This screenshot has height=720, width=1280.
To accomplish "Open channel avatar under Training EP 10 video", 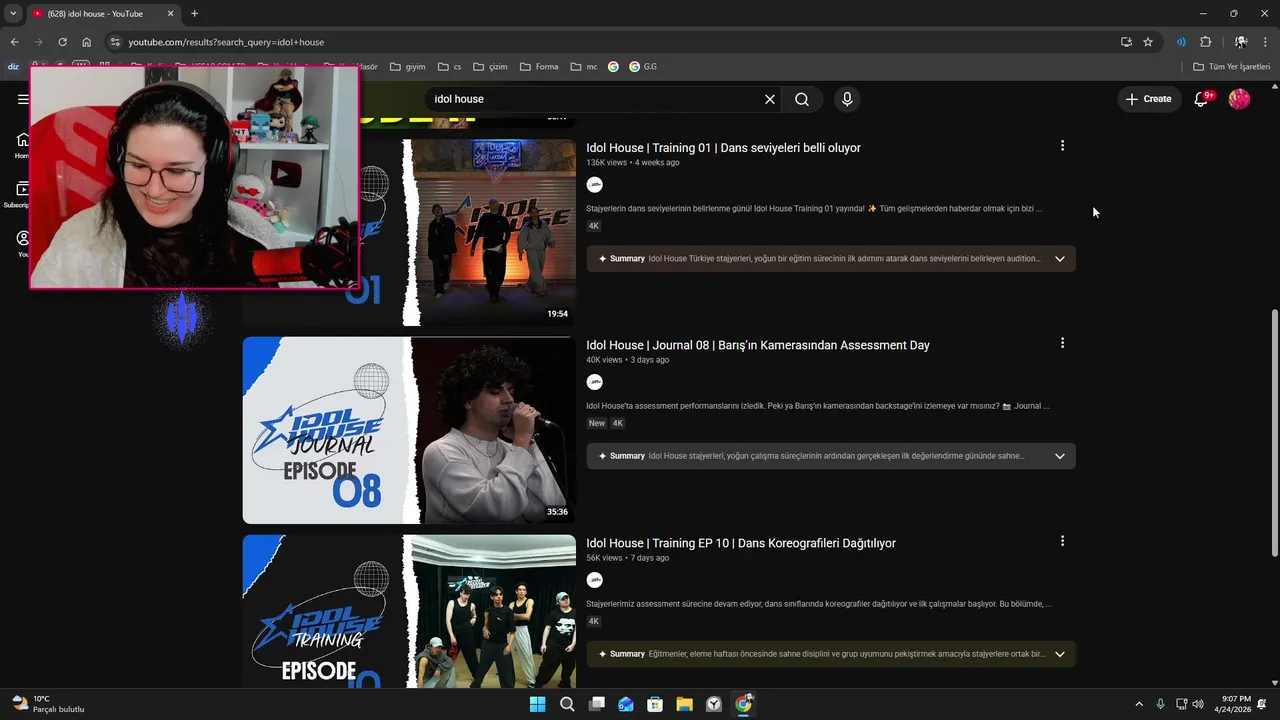I will point(595,580).
